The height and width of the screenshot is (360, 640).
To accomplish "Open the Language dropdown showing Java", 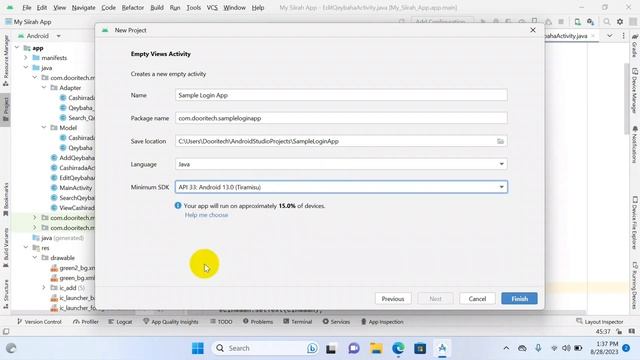I will point(341,164).
